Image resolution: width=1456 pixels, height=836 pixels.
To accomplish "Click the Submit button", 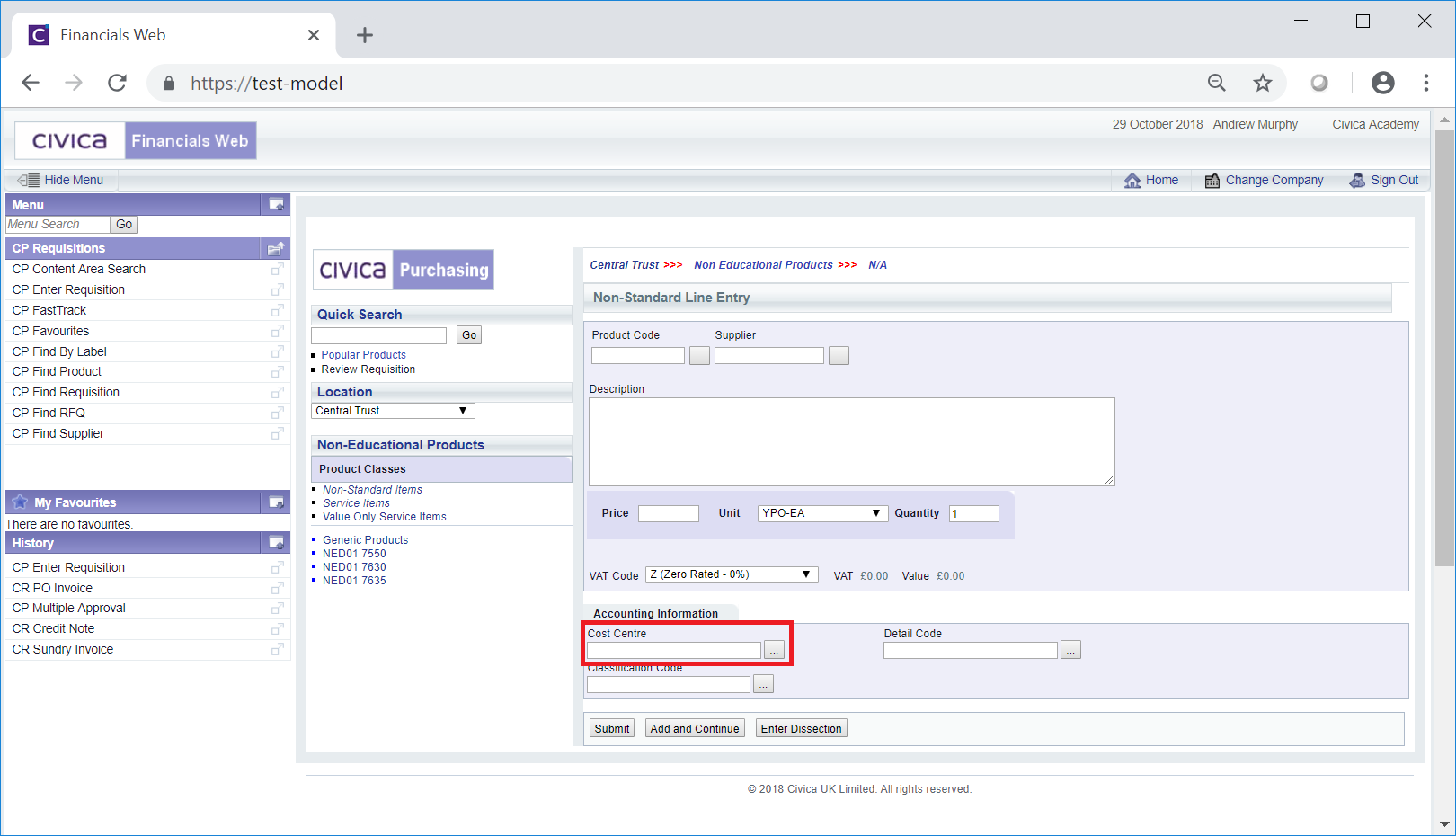I will pyautogui.click(x=612, y=728).
